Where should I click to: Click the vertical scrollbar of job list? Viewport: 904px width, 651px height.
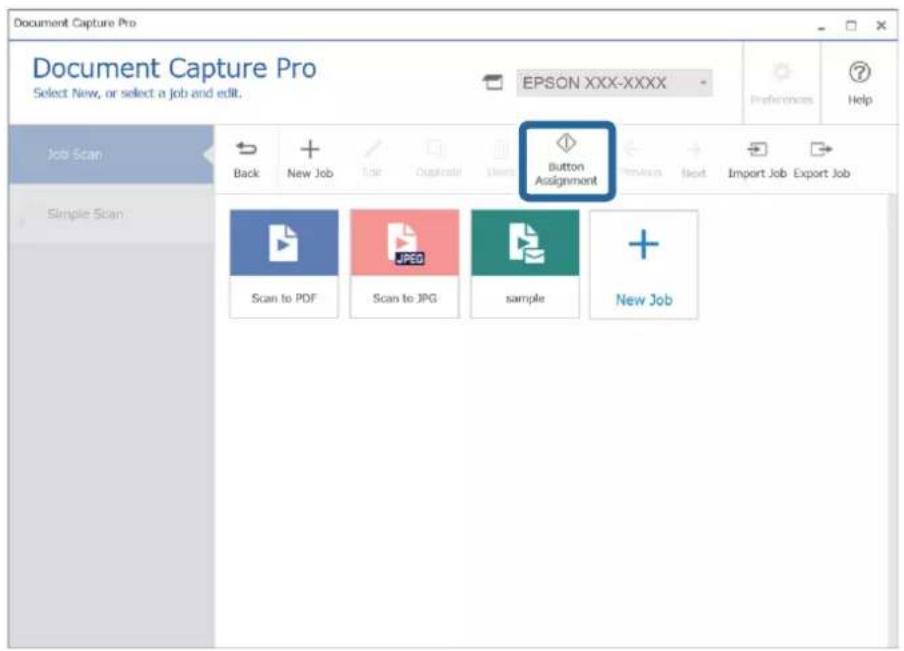[x=892, y=421]
